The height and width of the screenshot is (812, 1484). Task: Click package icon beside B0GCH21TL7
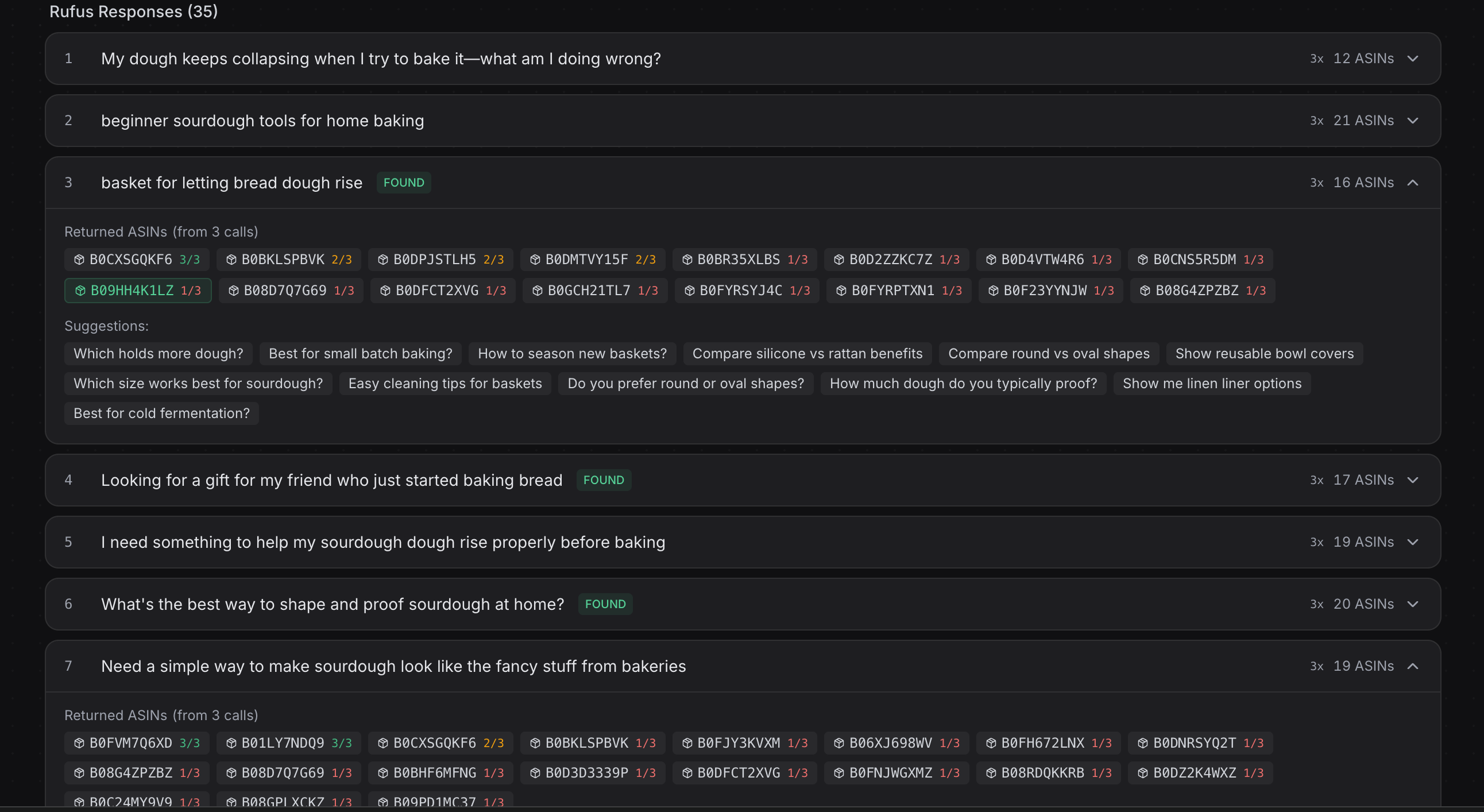[x=537, y=291]
